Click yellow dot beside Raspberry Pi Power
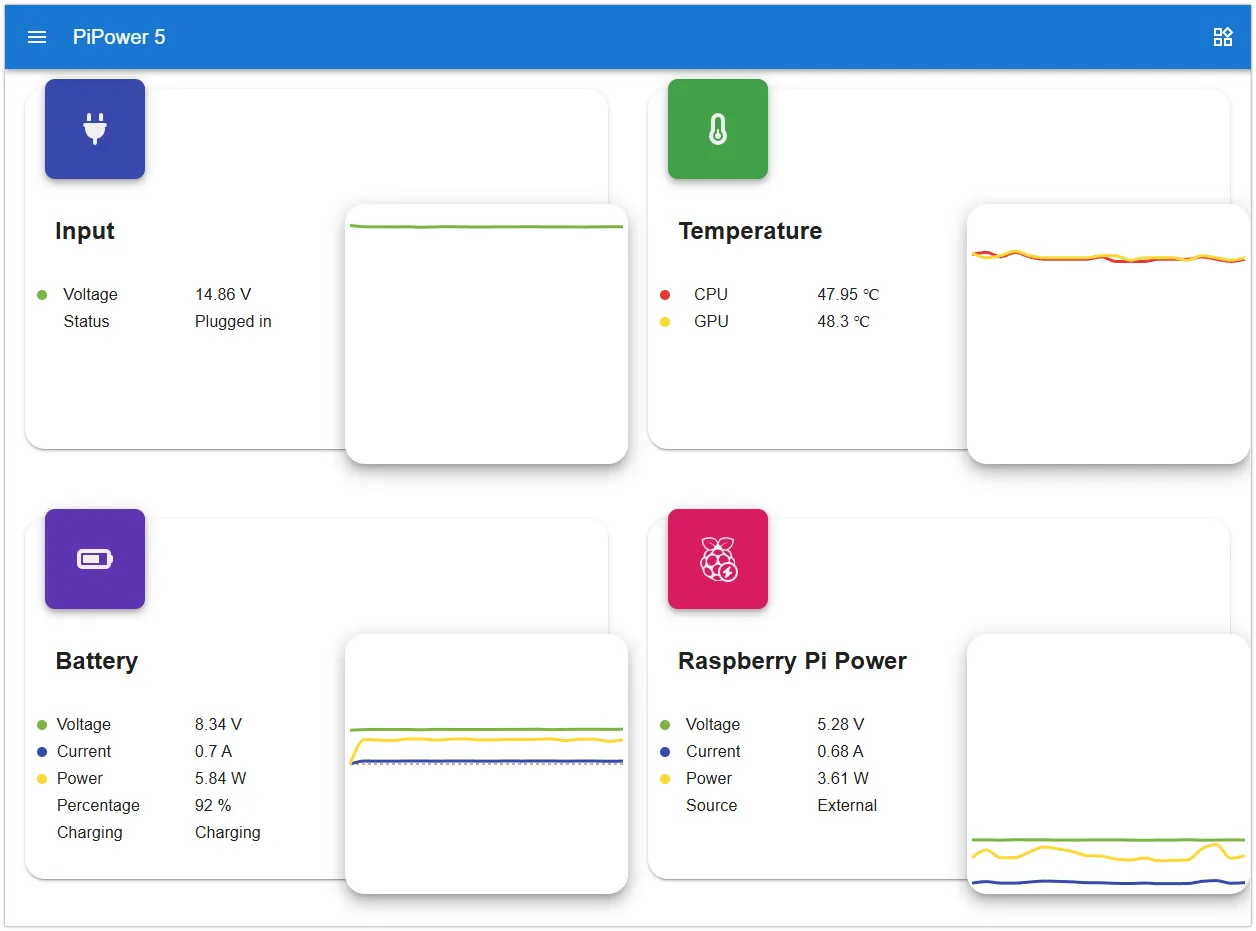 (665, 779)
